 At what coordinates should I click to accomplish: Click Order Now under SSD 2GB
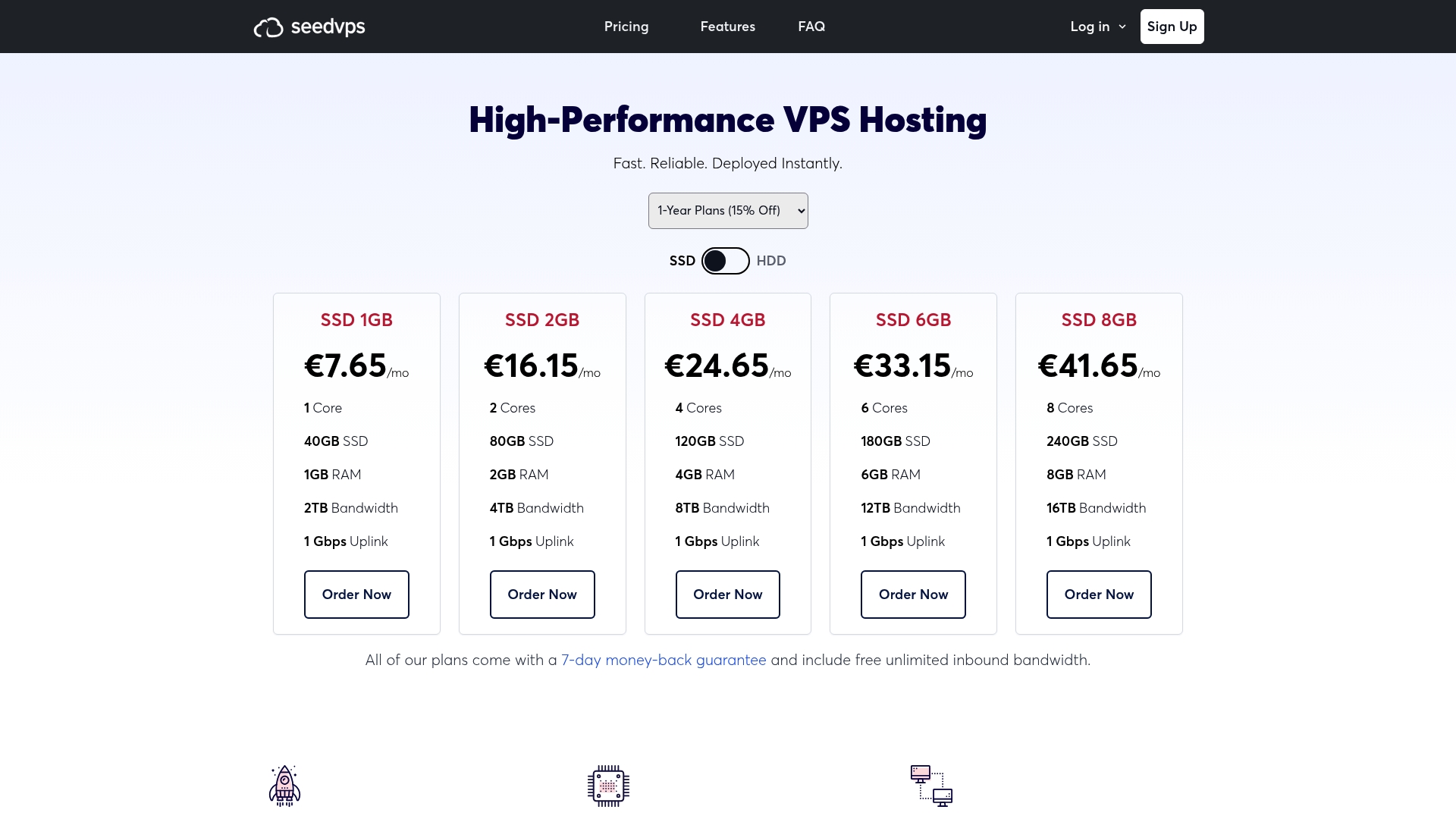coord(542,595)
